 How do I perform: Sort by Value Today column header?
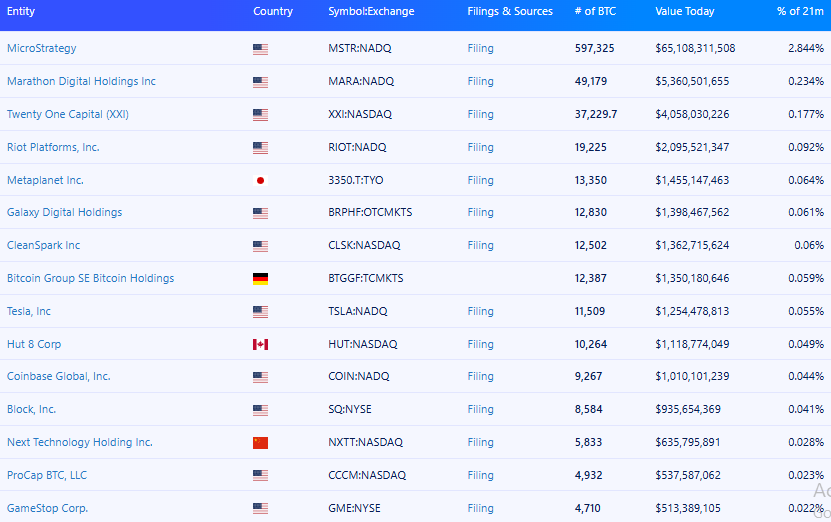pos(685,11)
